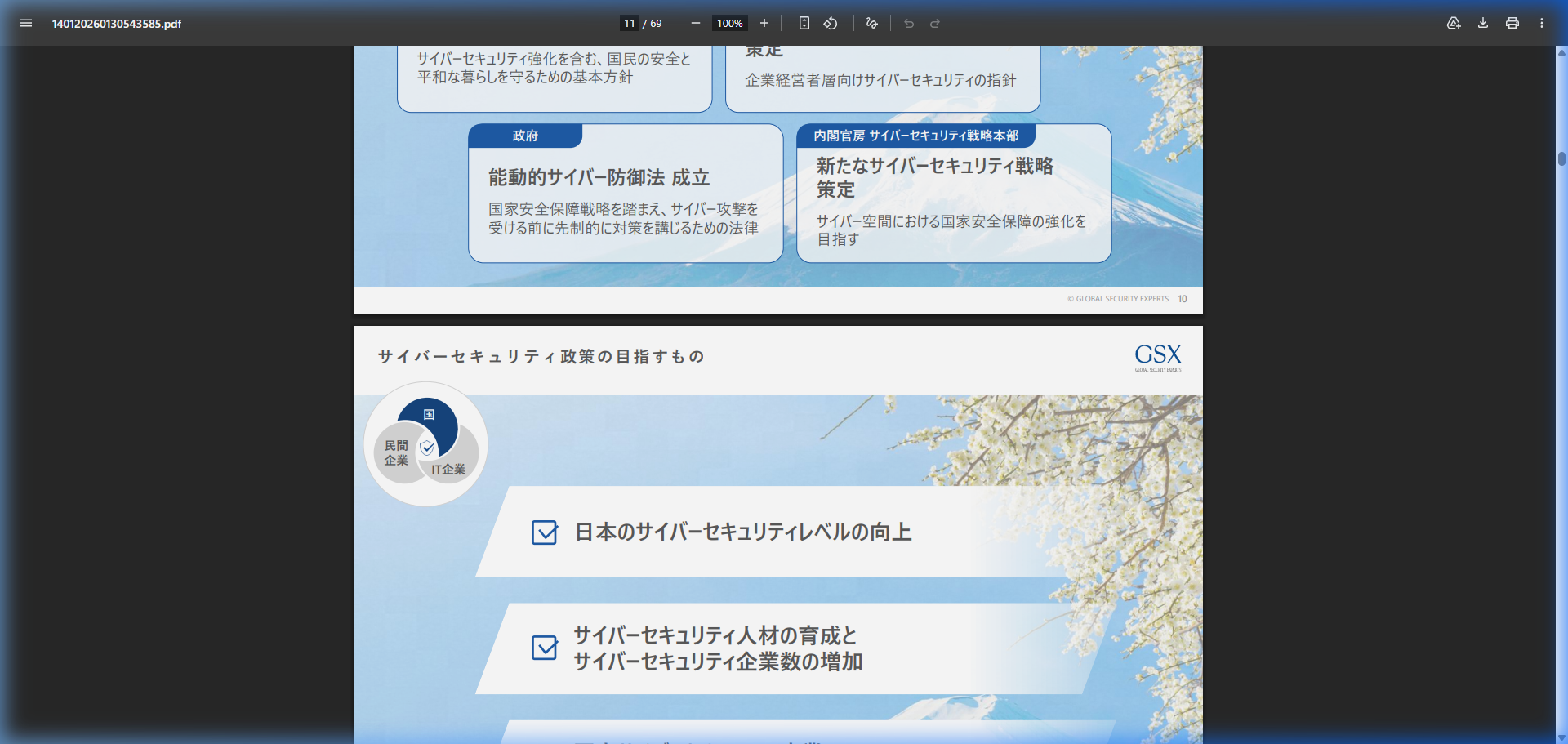Print the document
Viewport: 1568px width, 744px height.
[x=1512, y=24]
